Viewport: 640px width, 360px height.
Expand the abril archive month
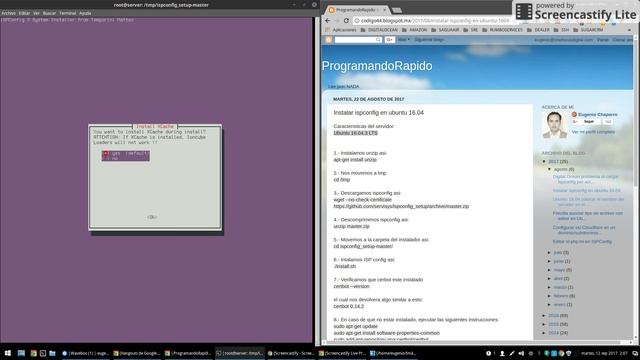click(x=549, y=278)
